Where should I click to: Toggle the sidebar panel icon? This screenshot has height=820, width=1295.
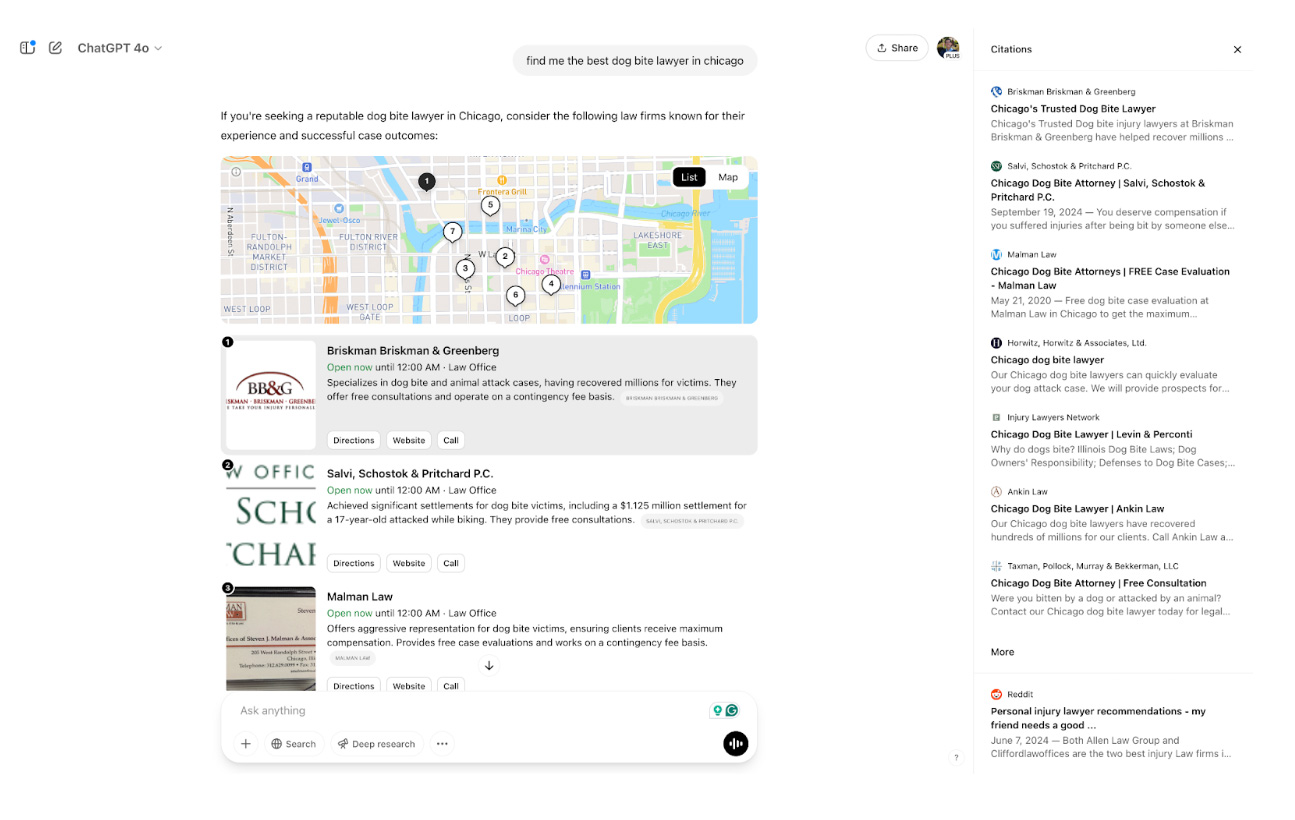27,47
